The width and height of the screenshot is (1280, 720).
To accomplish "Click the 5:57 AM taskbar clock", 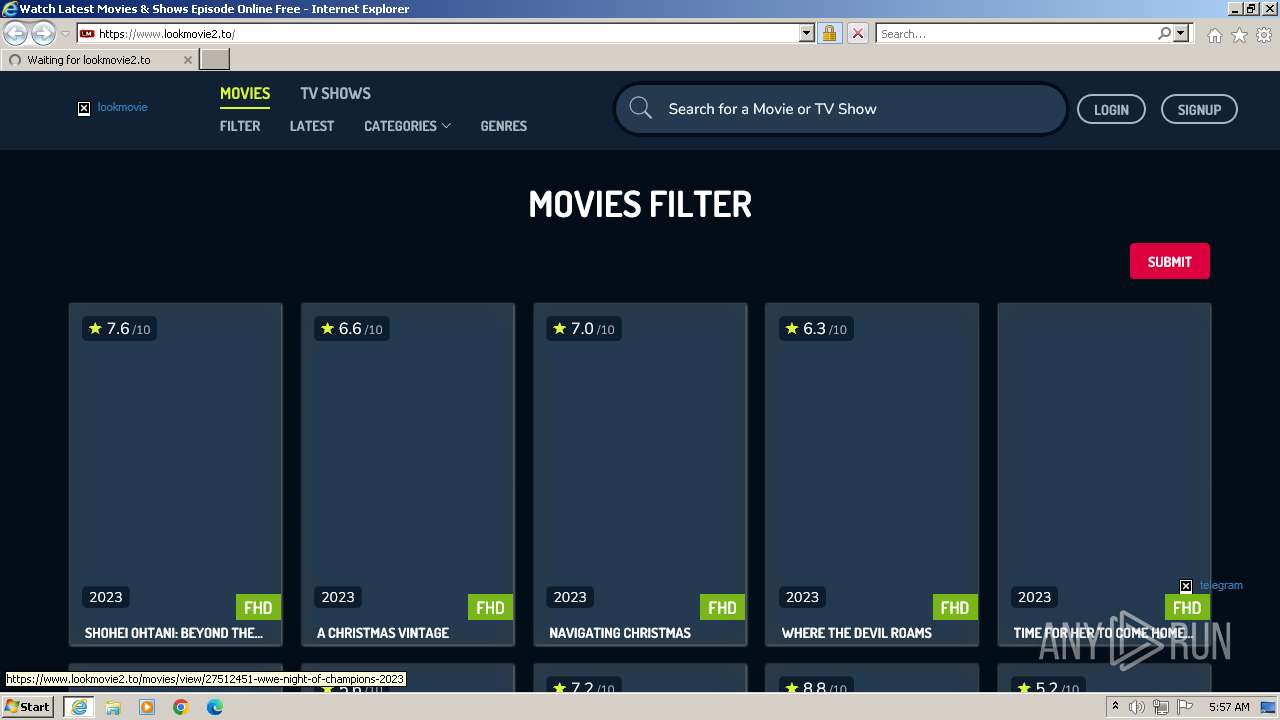I will 1229,707.
